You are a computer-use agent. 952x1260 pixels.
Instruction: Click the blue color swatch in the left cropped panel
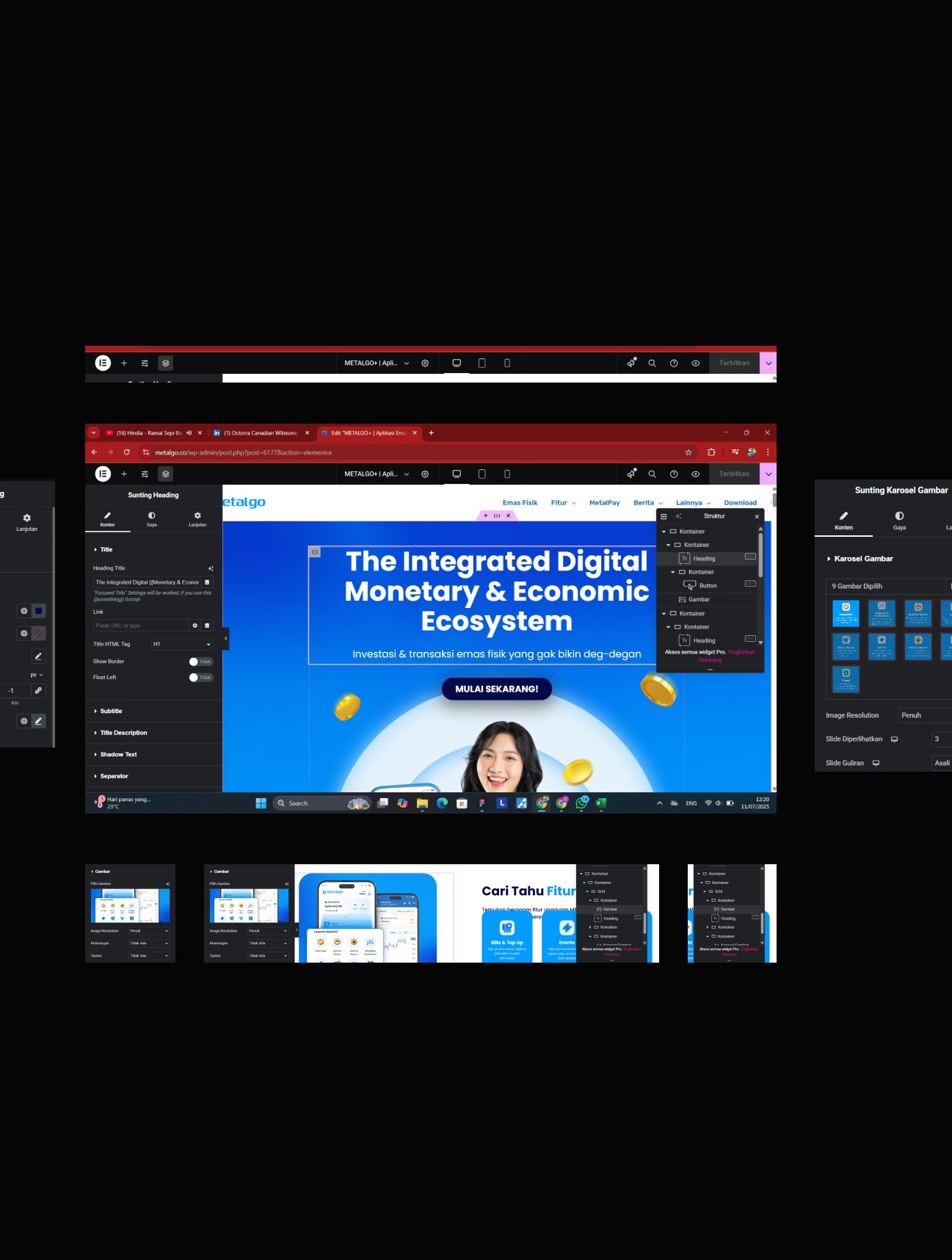pyautogui.click(x=39, y=611)
